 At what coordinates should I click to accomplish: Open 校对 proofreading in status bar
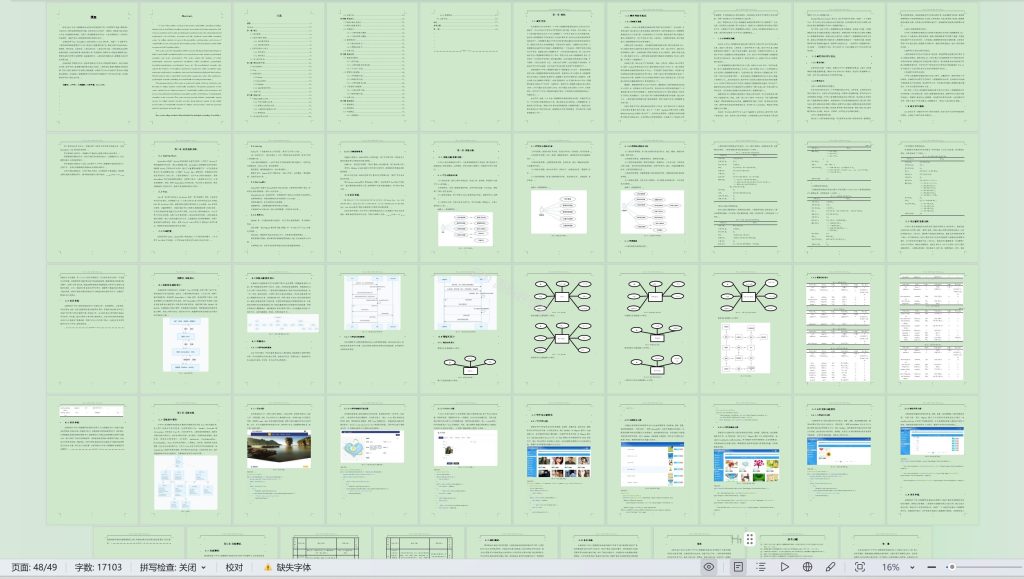pos(234,567)
